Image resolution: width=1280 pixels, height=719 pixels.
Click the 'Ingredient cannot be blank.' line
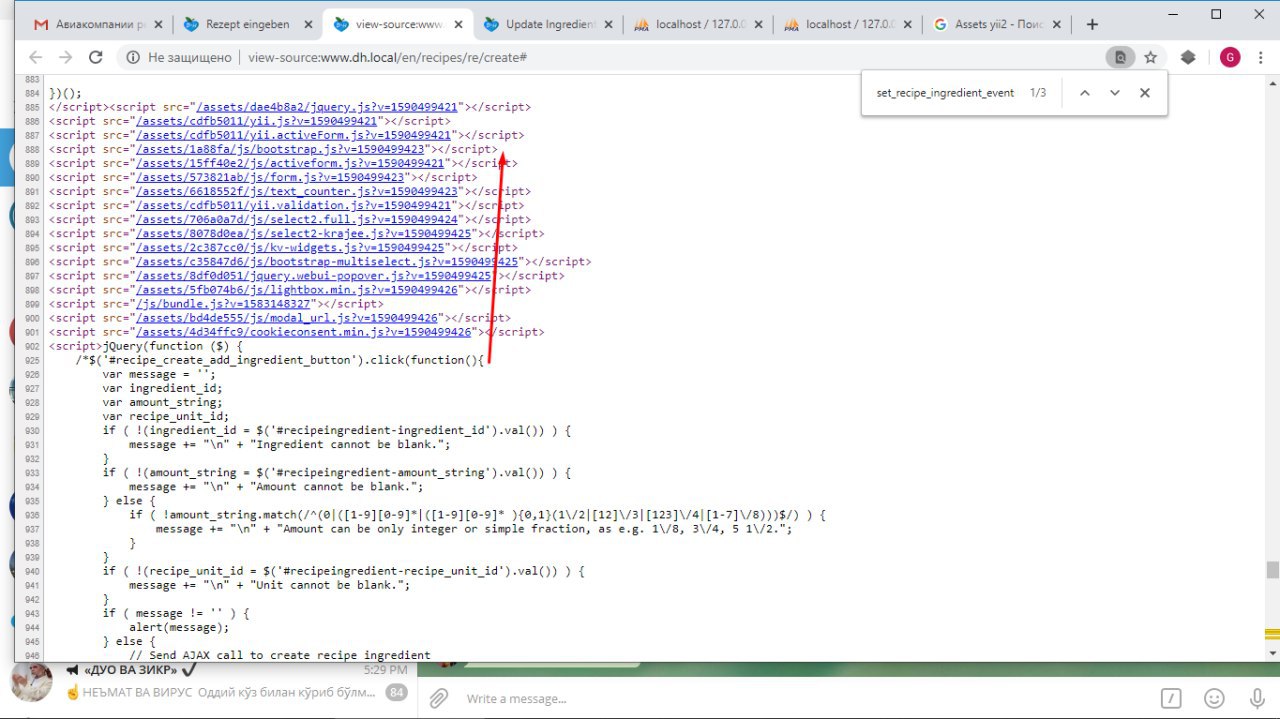coord(290,444)
